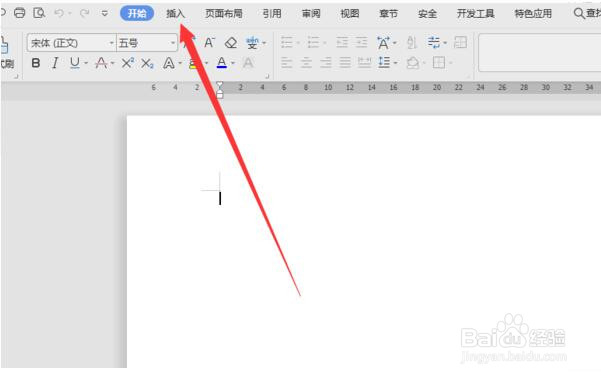Justify the paragraph text
Image resolution: width=601 pixels, height=378 pixels.
[x=345, y=62]
